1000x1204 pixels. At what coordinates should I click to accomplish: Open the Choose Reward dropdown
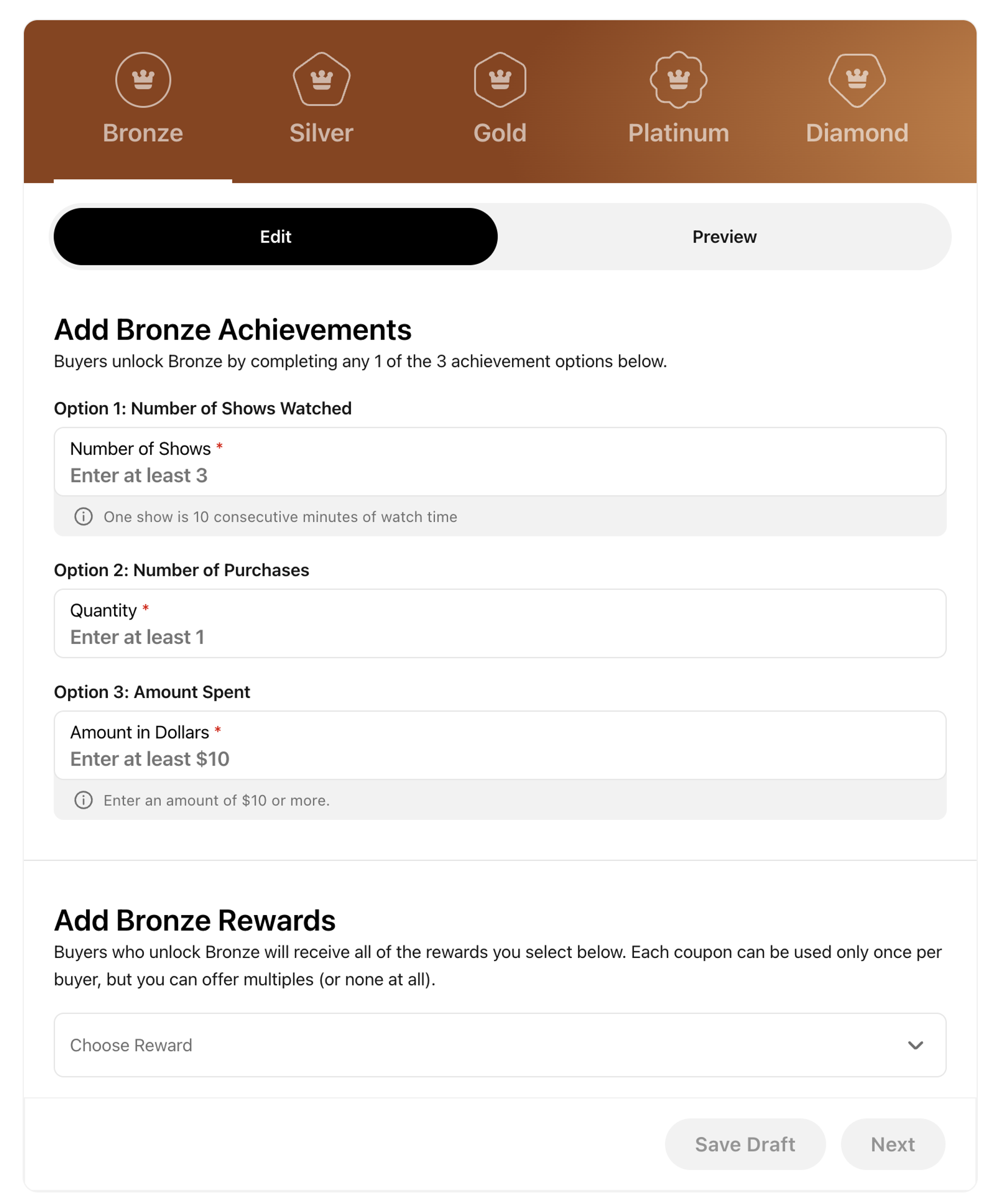coord(499,1045)
